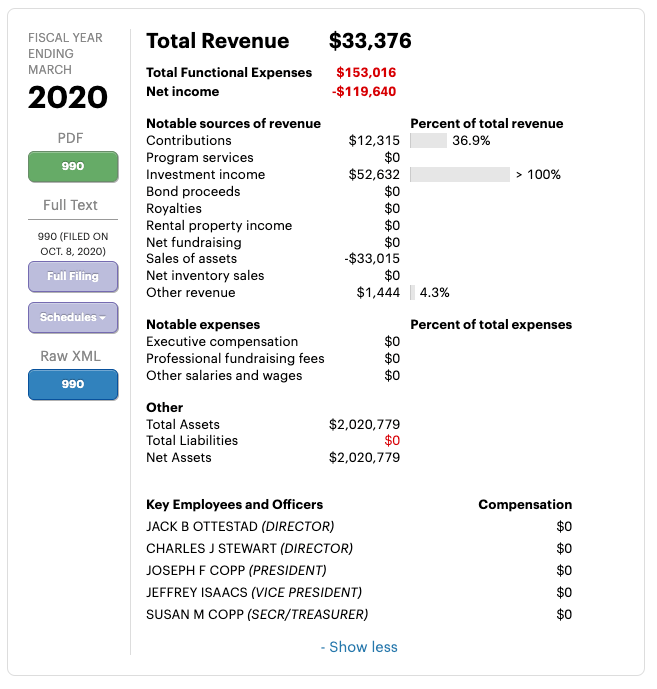Click Charles J Stewart director entry

pyautogui.click(x=249, y=549)
